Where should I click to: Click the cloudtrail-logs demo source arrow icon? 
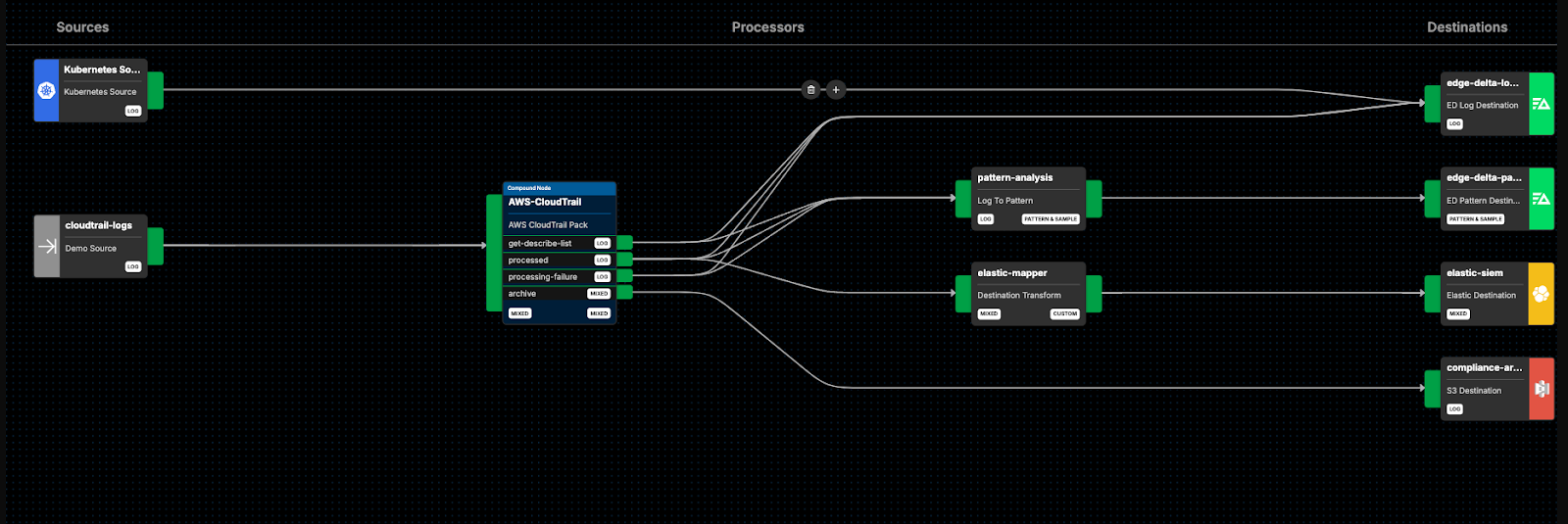(47, 247)
